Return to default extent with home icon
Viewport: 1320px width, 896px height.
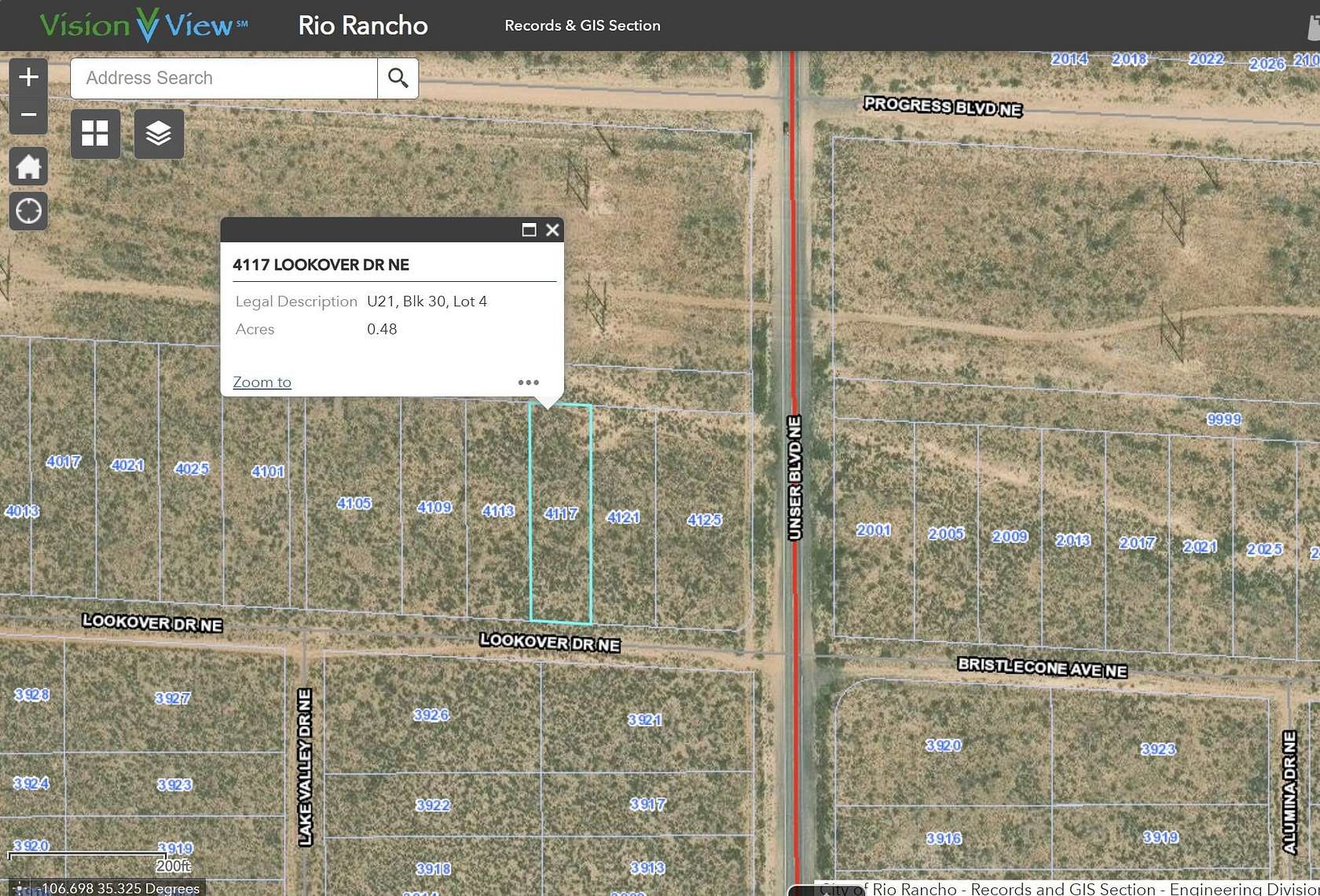28,166
